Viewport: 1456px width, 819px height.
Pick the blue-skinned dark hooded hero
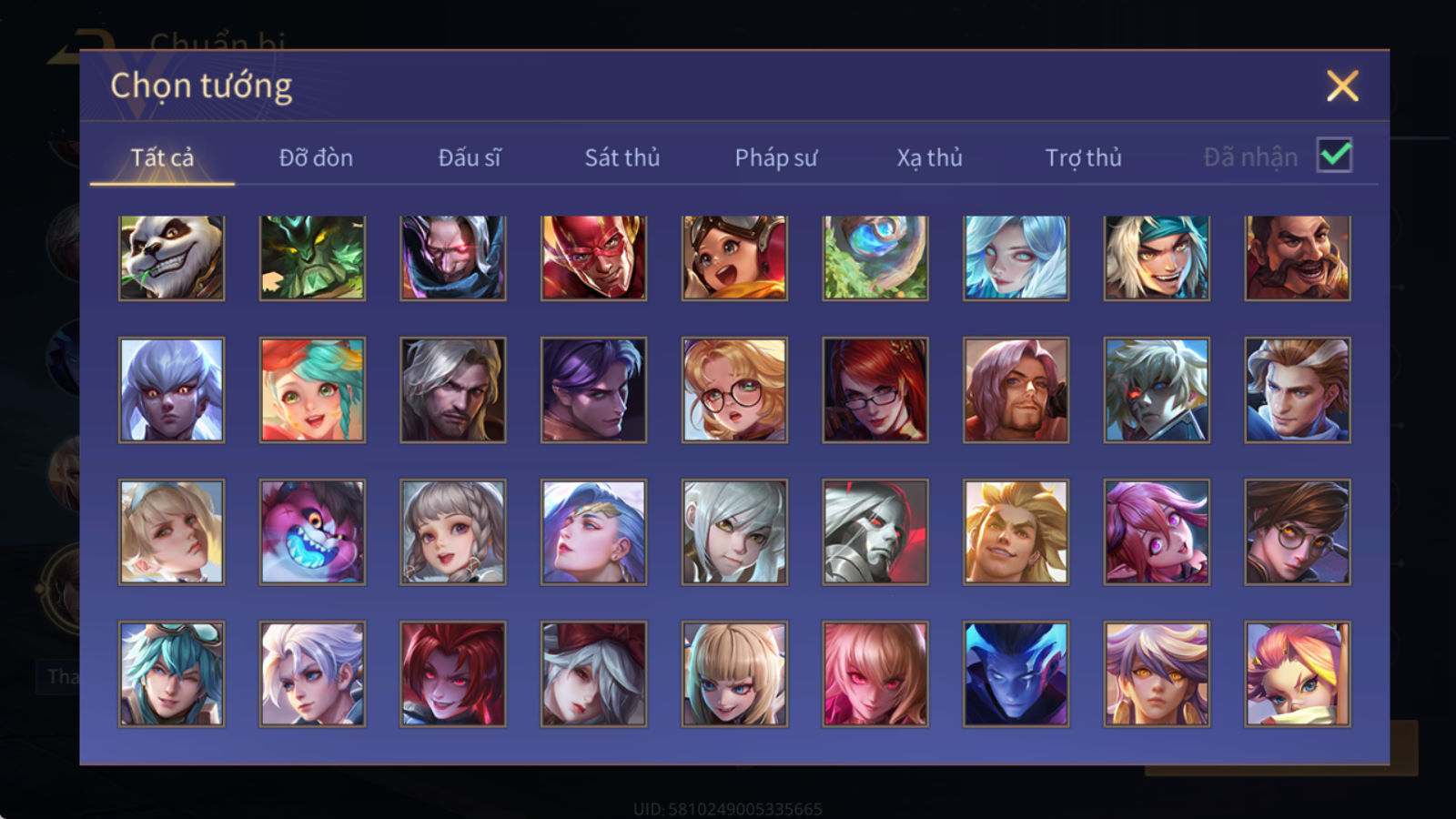tap(1016, 674)
